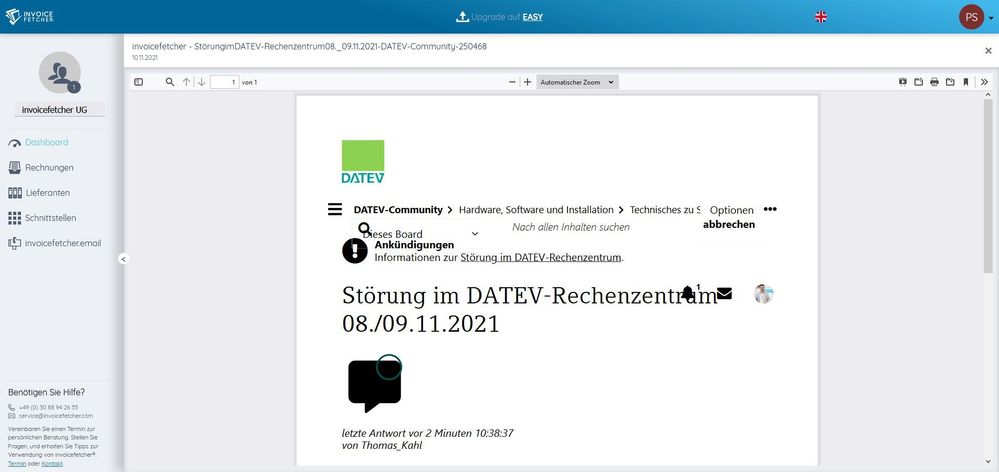The image size is (999, 472).
Task: Print the document
Action: tap(934, 82)
